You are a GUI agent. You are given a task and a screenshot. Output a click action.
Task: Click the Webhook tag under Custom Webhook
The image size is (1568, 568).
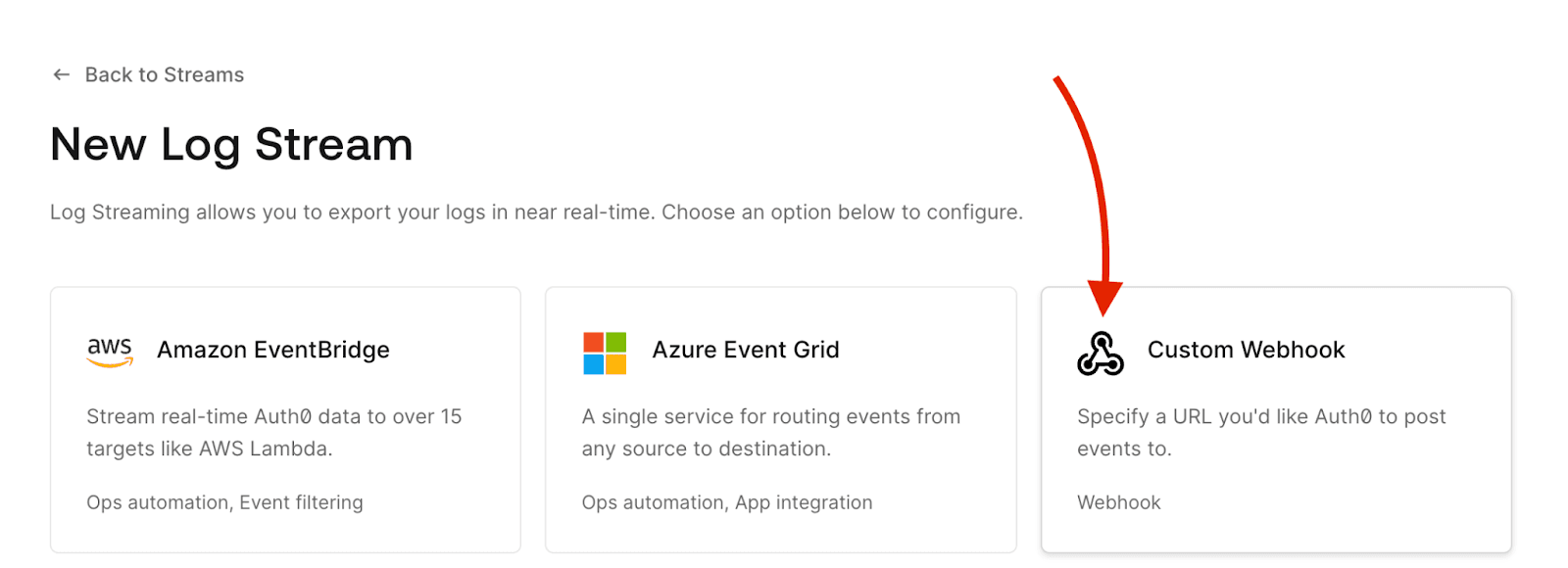pyautogui.click(x=1118, y=502)
